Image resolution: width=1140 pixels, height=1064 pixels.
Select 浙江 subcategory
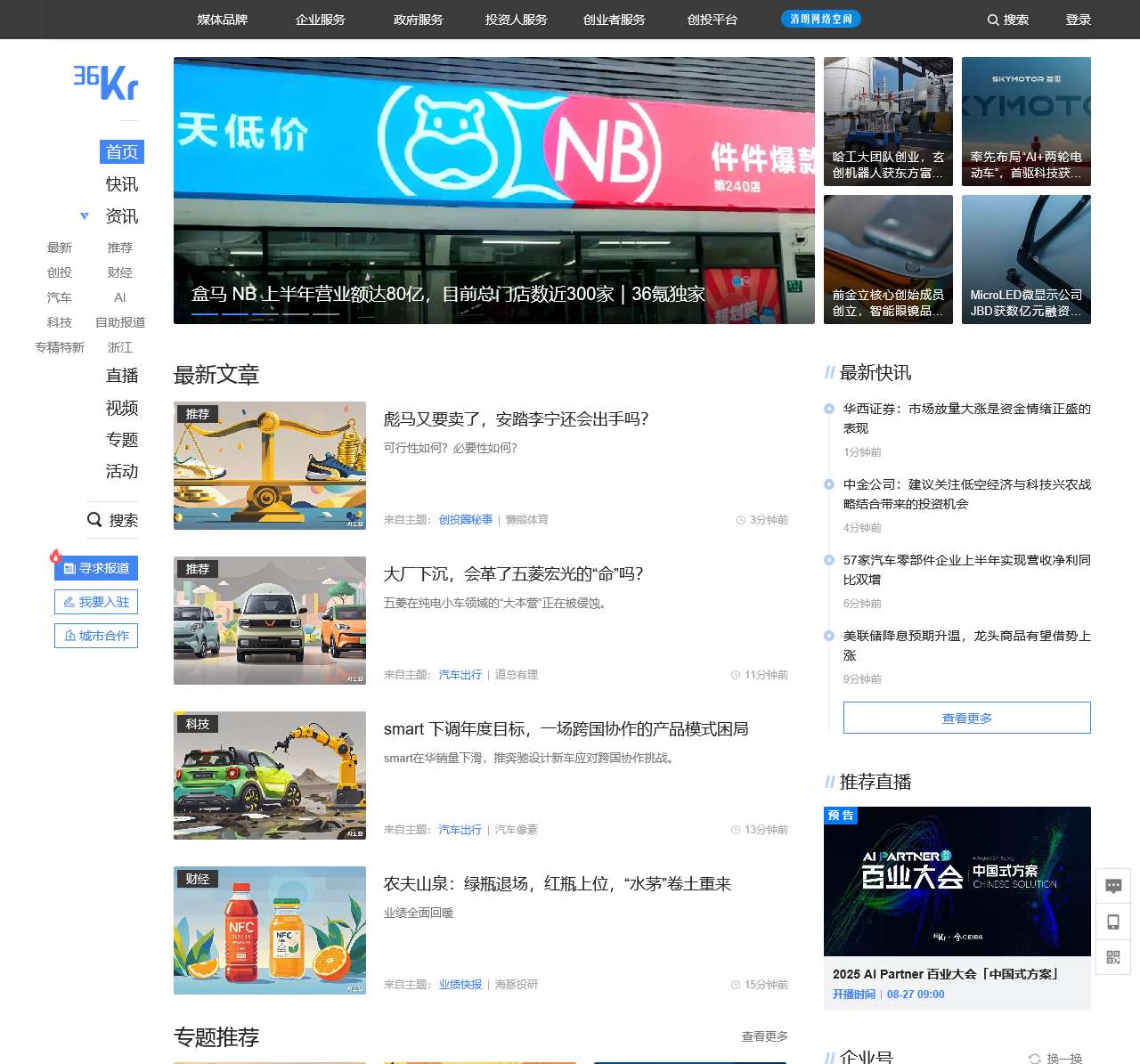120,347
